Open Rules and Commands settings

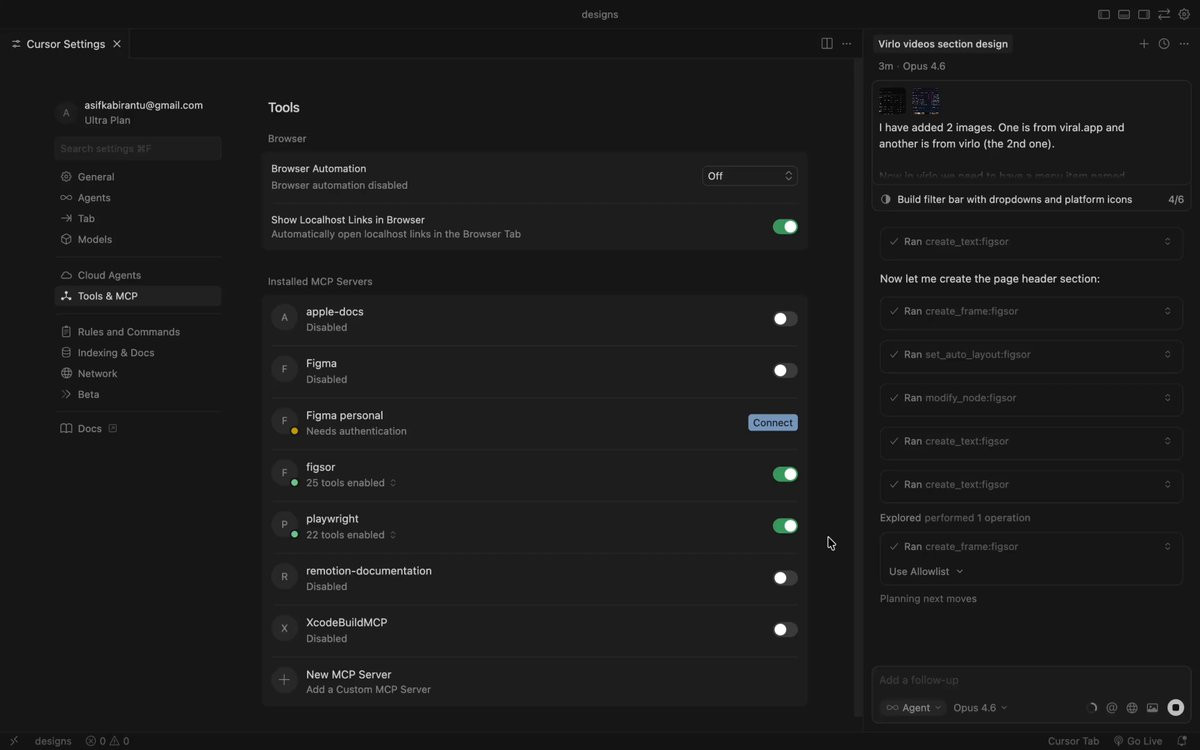click(x=138, y=332)
